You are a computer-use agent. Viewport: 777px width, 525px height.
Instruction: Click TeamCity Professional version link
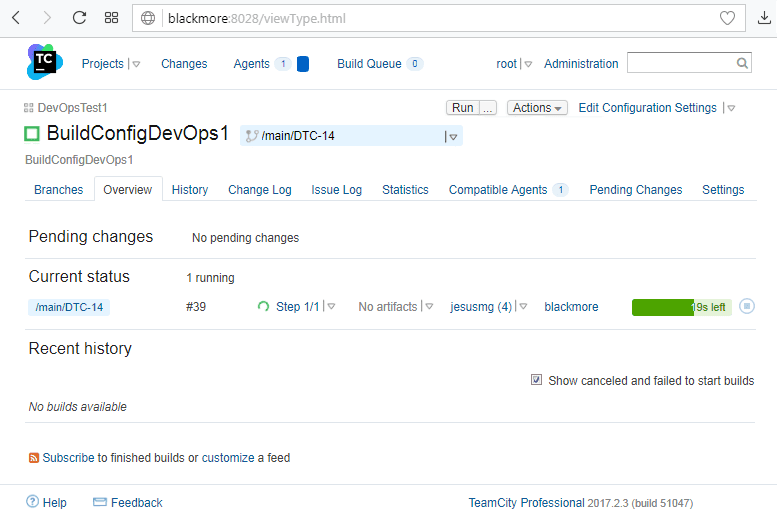point(526,503)
